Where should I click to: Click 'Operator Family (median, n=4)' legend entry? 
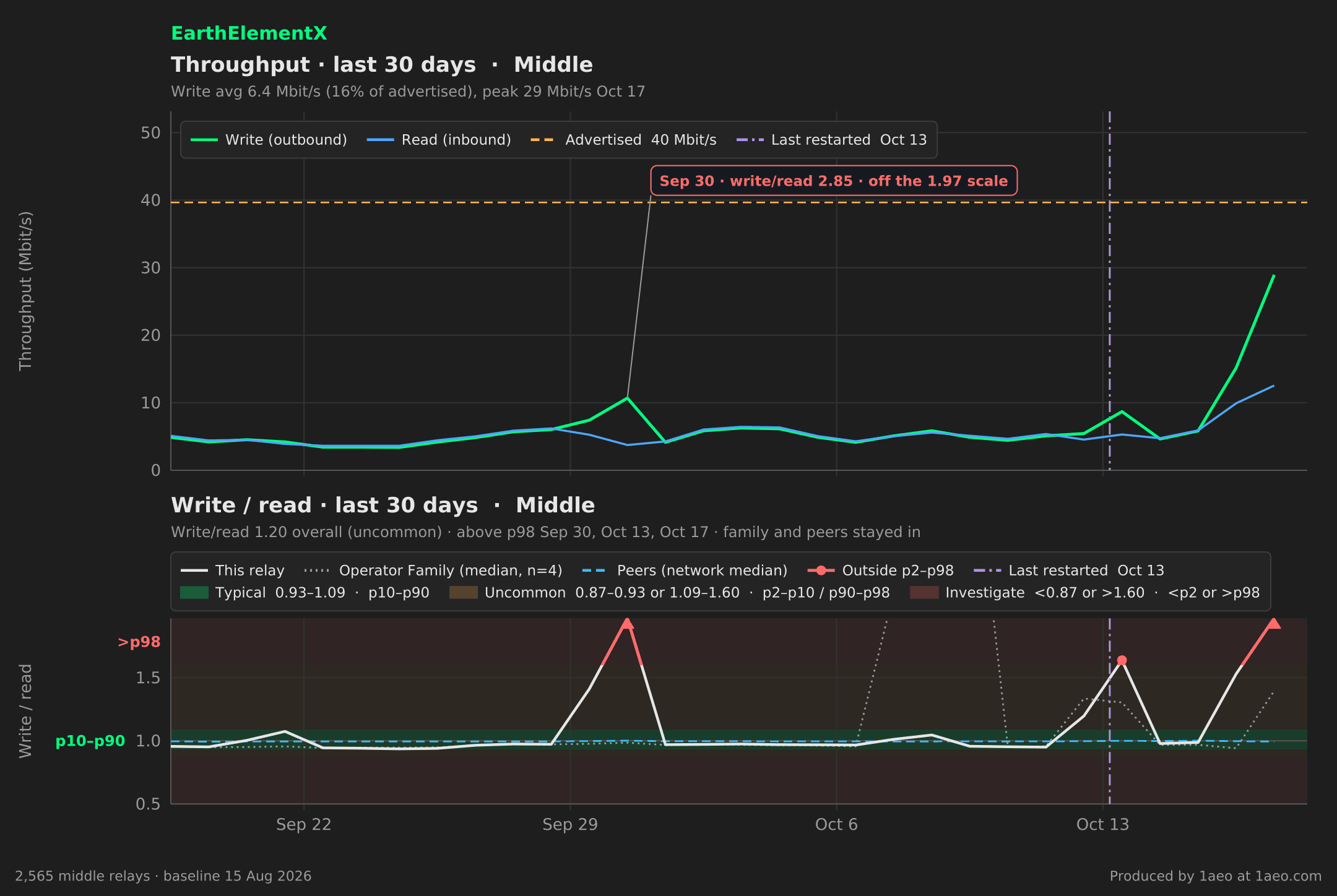point(433,571)
